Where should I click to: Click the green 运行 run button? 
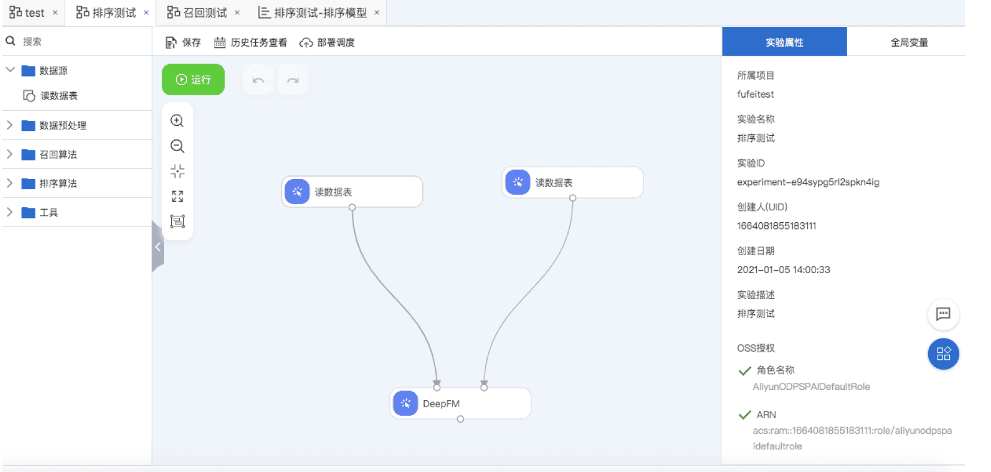point(193,80)
